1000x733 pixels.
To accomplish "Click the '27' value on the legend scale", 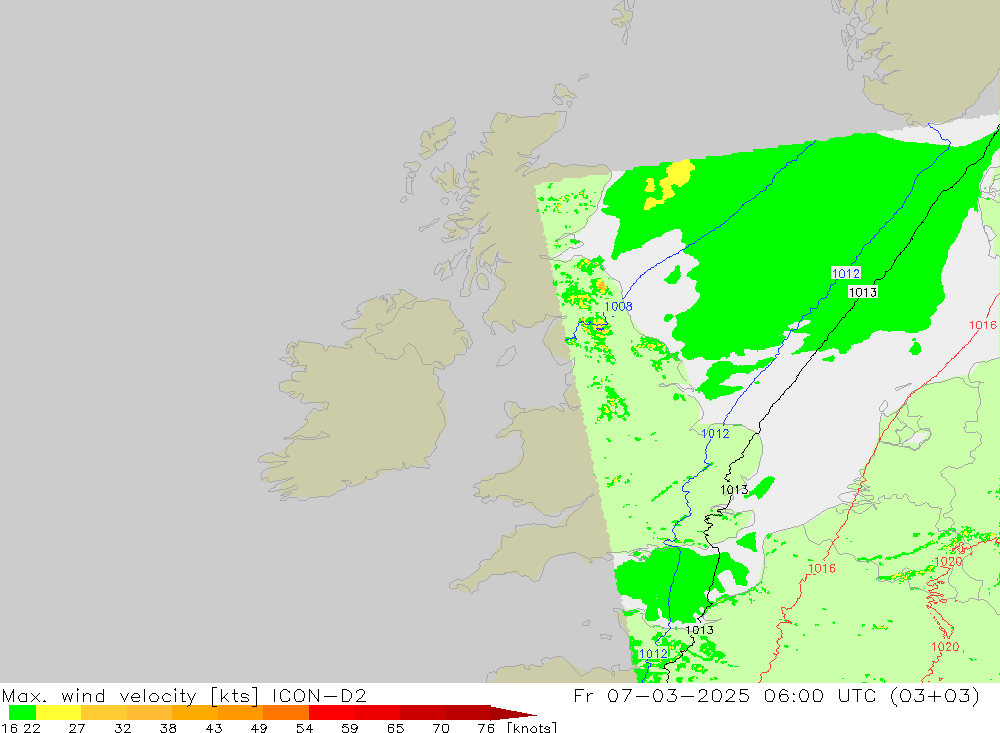I will point(77,727).
